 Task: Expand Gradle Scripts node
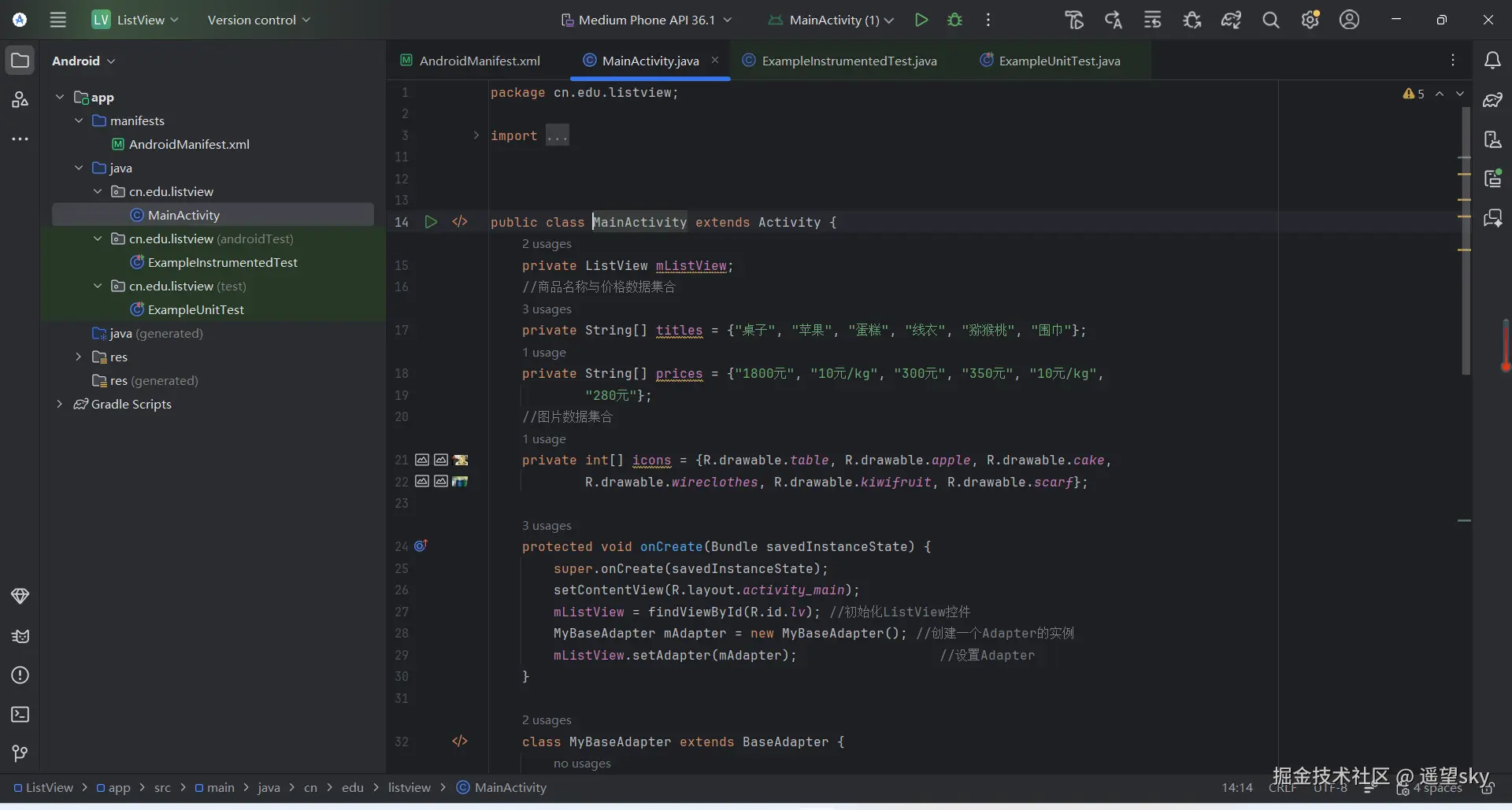[59, 404]
